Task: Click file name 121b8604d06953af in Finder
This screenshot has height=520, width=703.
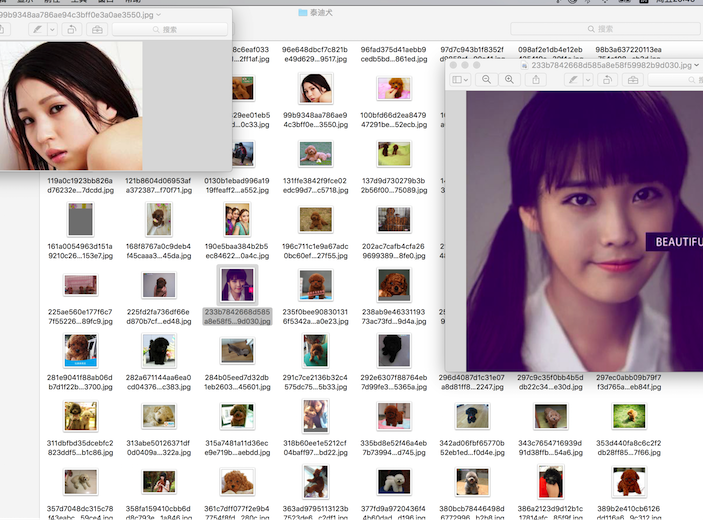Action: pos(159,185)
